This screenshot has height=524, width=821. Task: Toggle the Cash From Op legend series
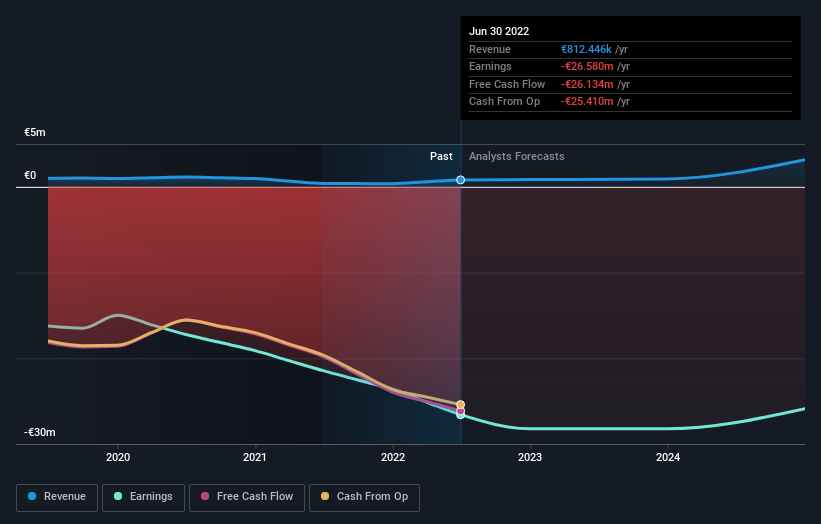tap(364, 497)
